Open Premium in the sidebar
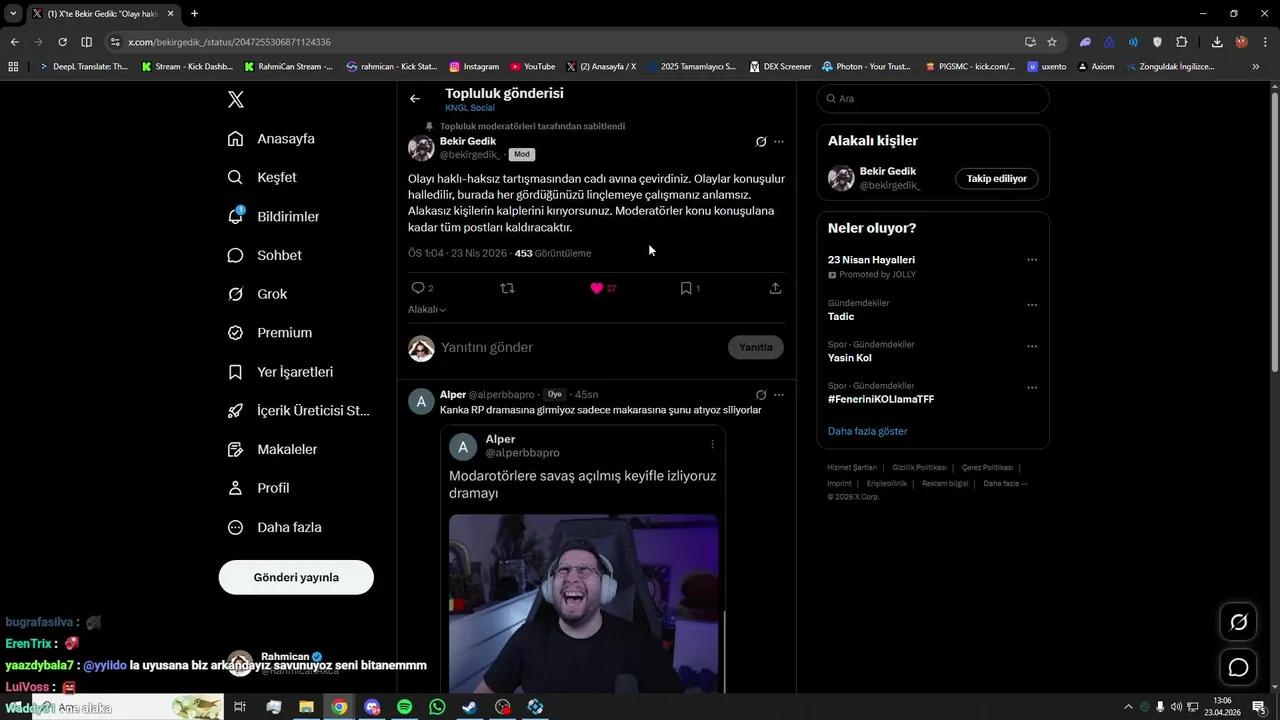Image resolution: width=1280 pixels, height=720 pixels. [x=269, y=333]
